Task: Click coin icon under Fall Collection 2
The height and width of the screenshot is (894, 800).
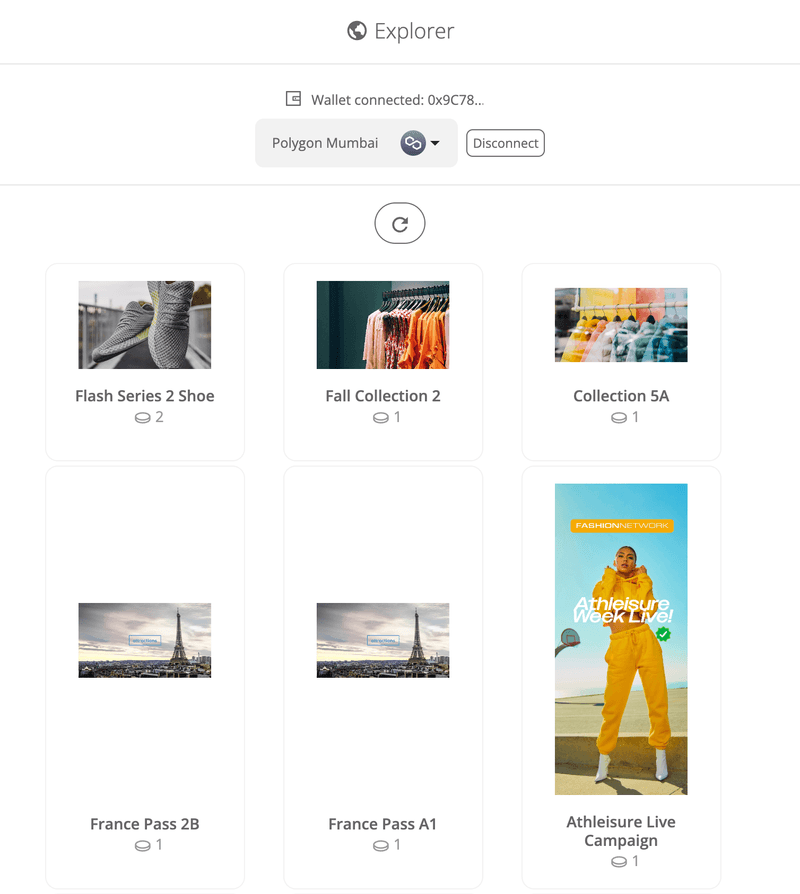Action: [x=381, y=418]
